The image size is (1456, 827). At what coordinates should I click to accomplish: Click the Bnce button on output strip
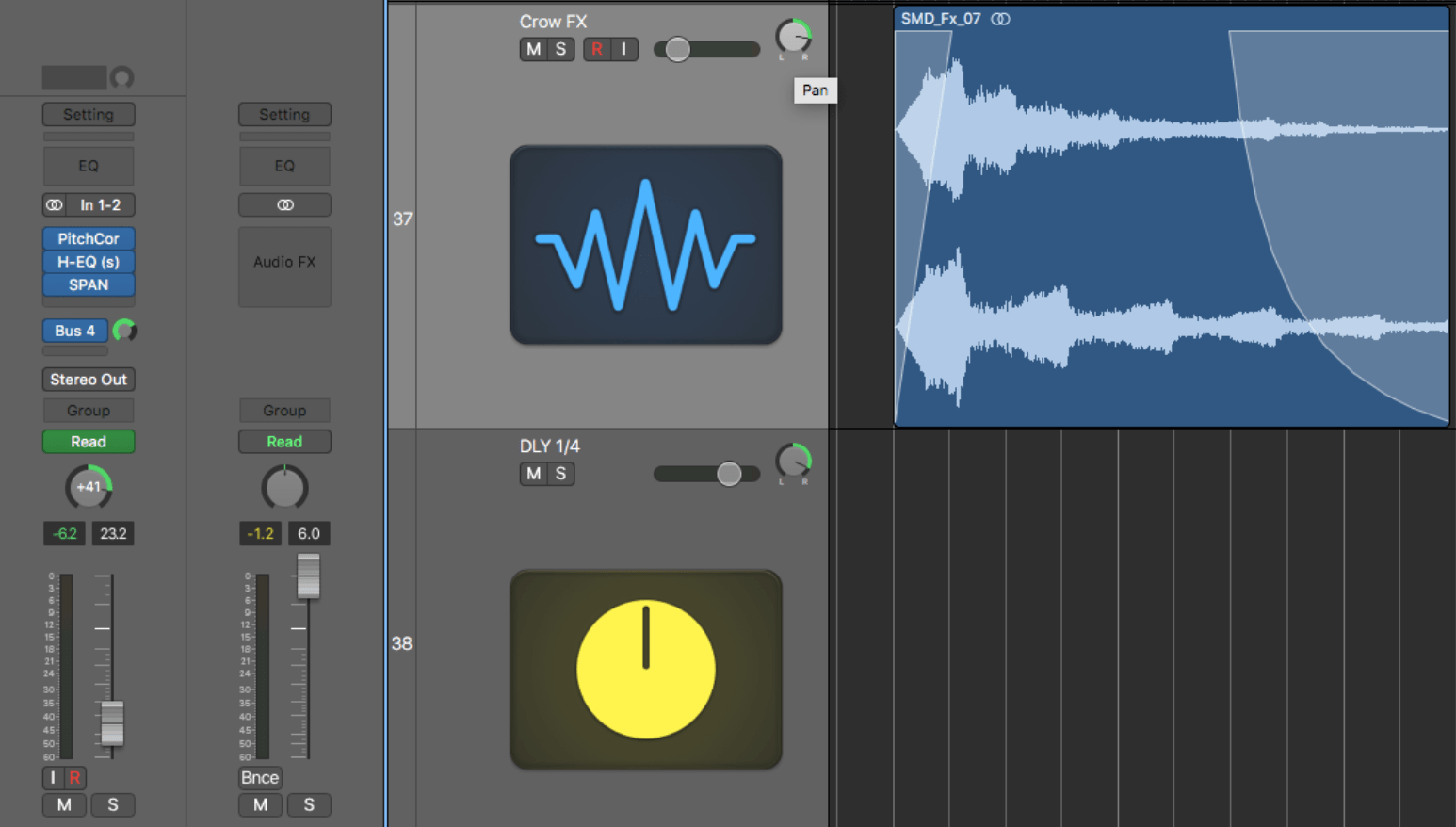[x=260, y=778]
